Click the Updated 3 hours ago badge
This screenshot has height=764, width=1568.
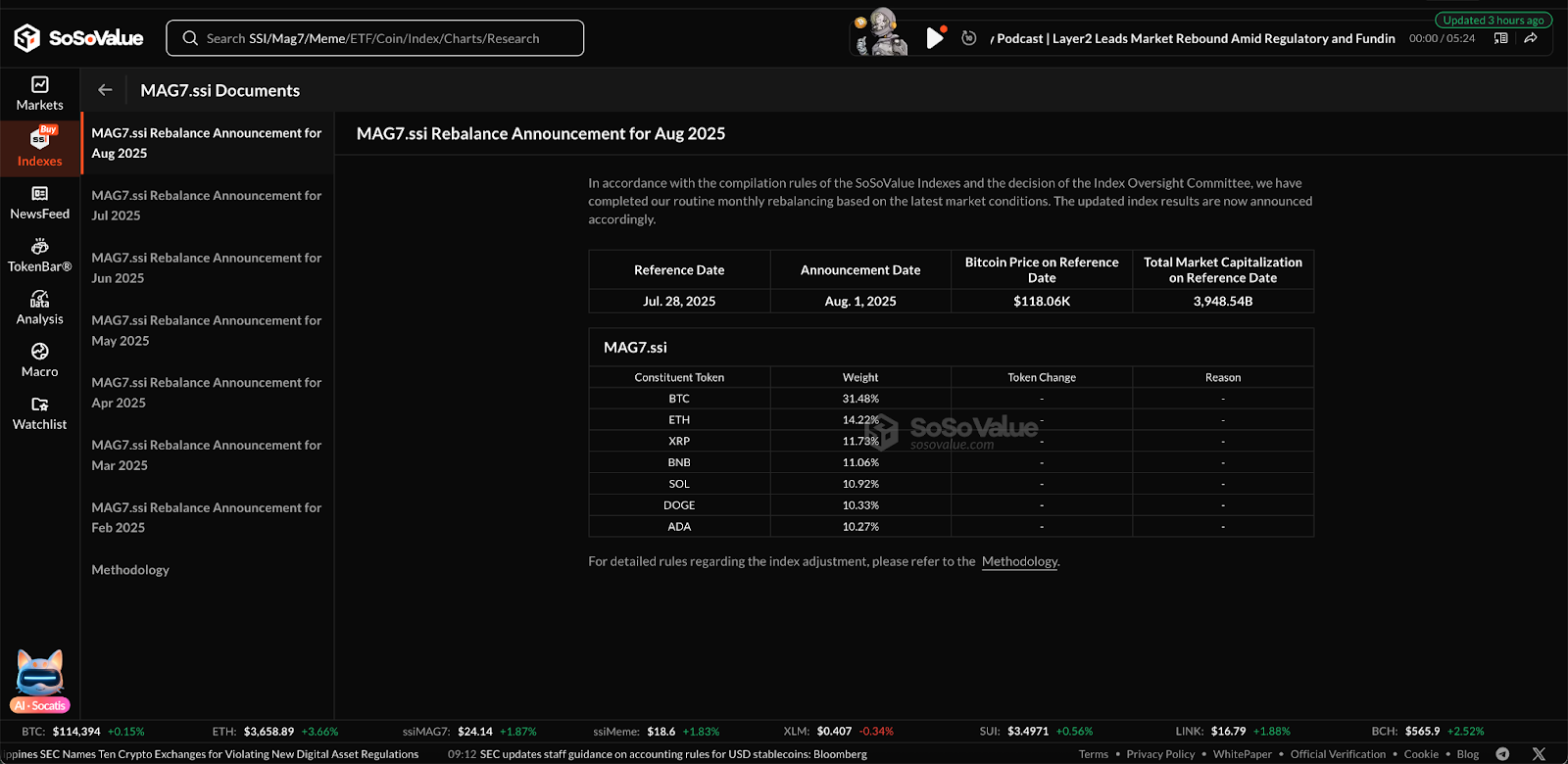click(x=1494, y=20)
